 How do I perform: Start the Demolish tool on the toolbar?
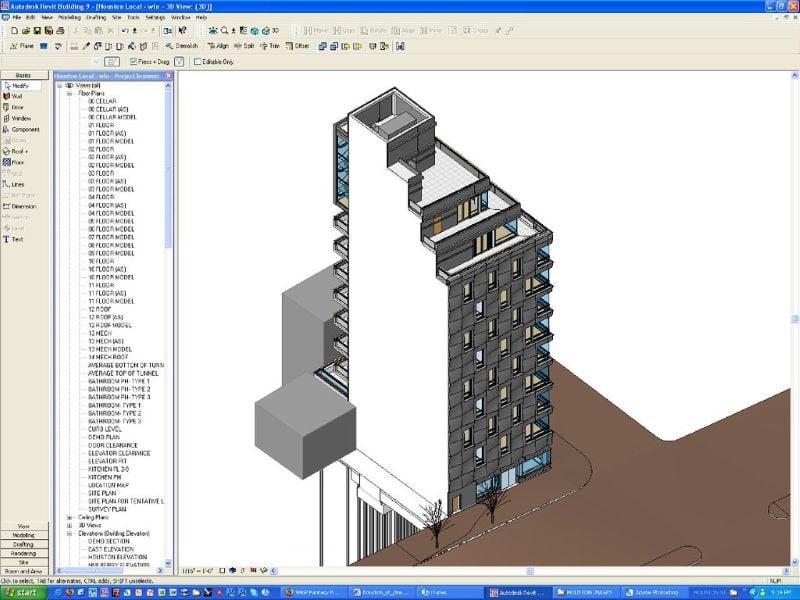click(x=186, y=44)
